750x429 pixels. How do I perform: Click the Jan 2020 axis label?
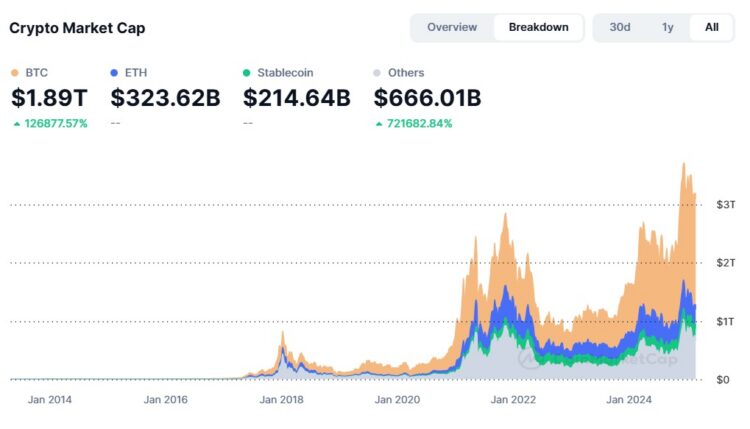(397, 399)
